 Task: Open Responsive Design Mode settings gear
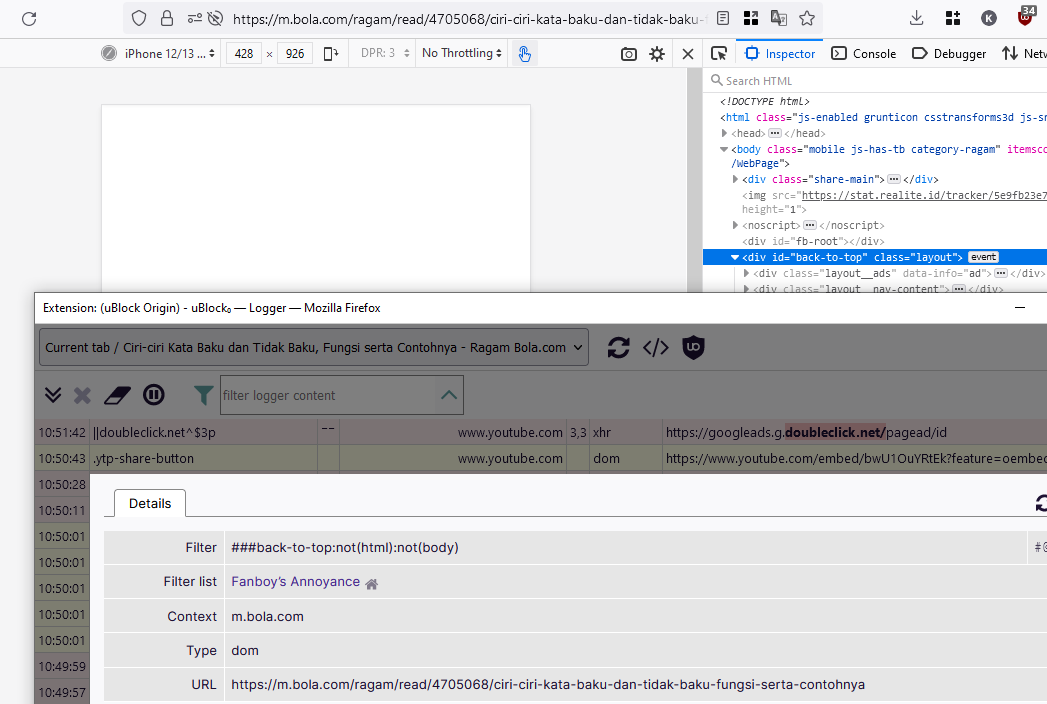click(657, 53)
